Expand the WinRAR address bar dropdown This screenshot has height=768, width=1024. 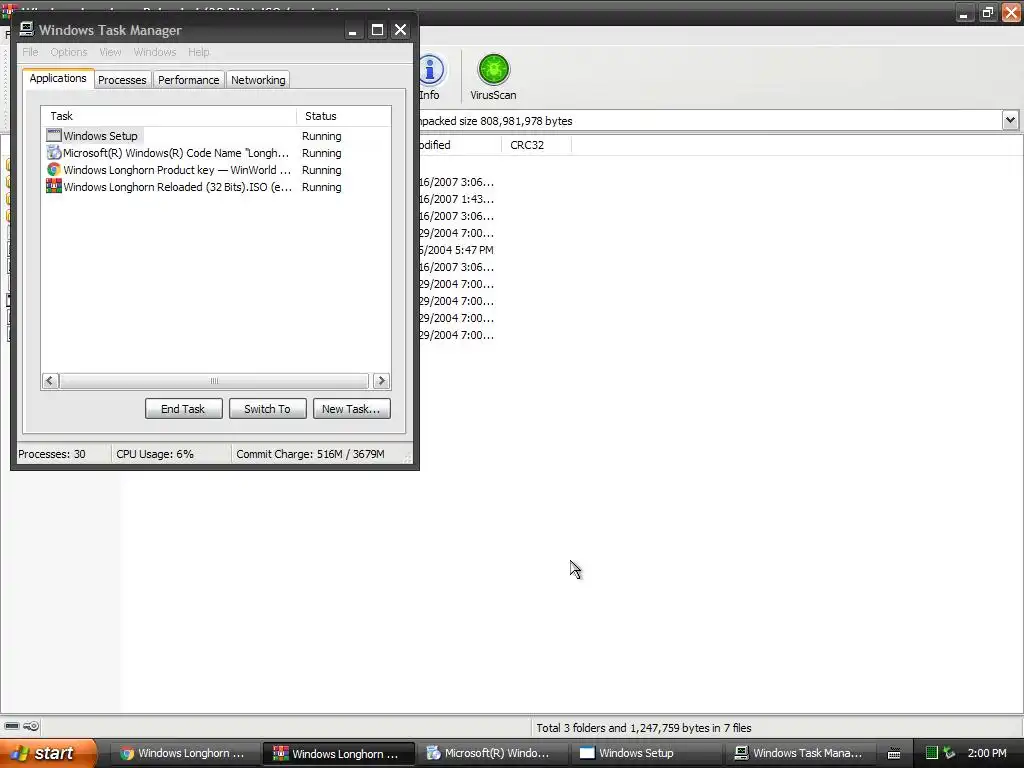1010,120
